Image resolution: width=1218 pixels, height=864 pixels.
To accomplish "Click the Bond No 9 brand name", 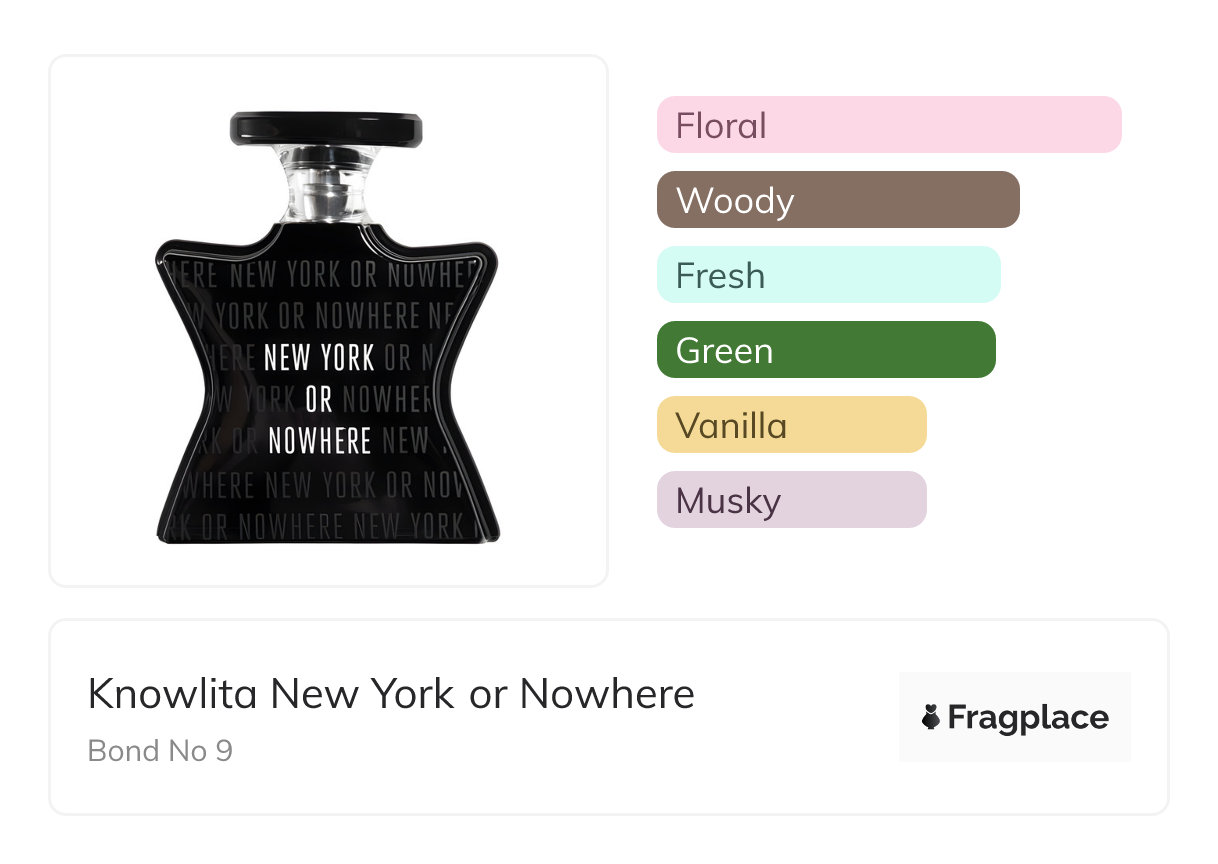I will [x=160, y=750].
